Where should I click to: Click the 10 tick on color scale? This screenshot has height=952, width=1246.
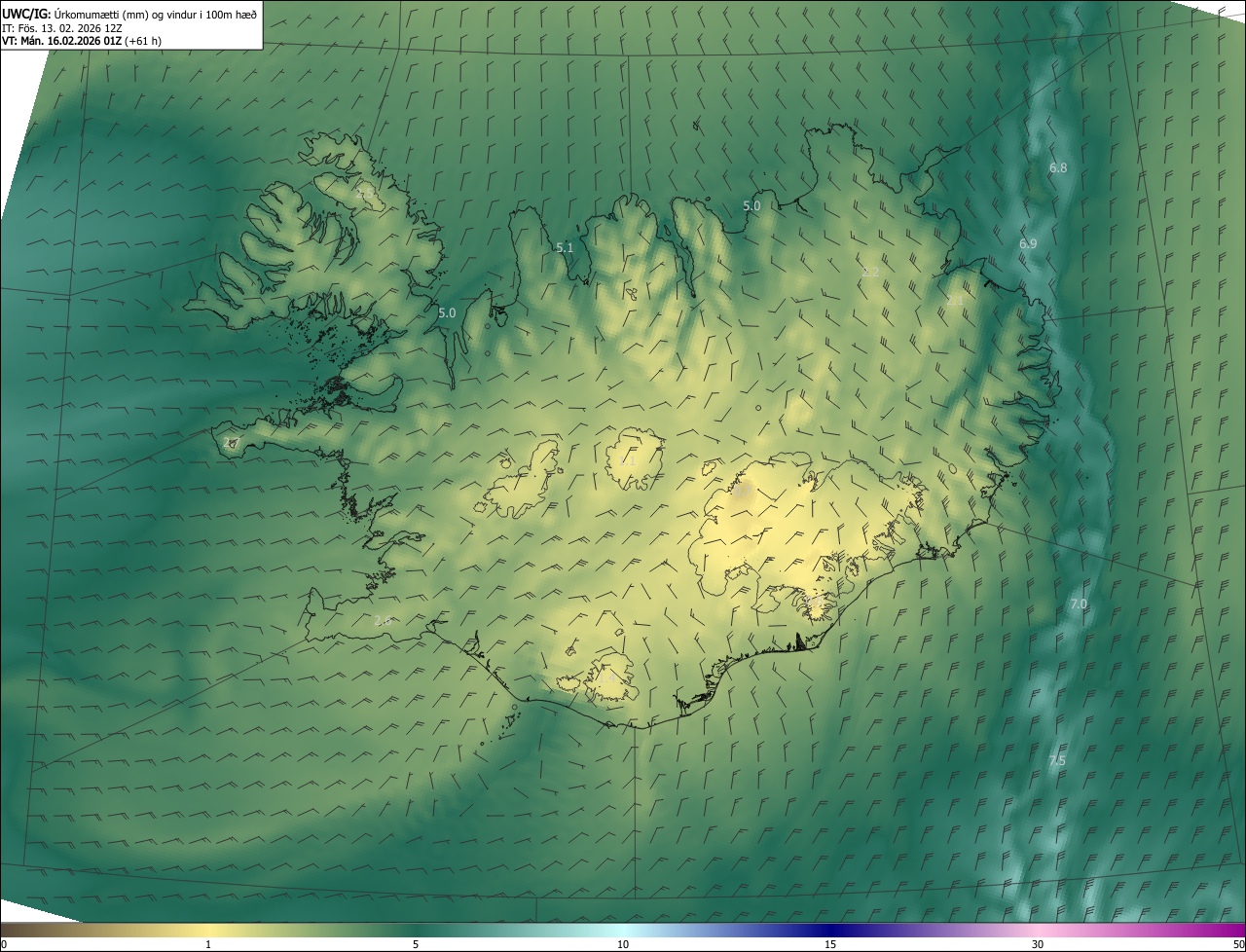point(623,944)
